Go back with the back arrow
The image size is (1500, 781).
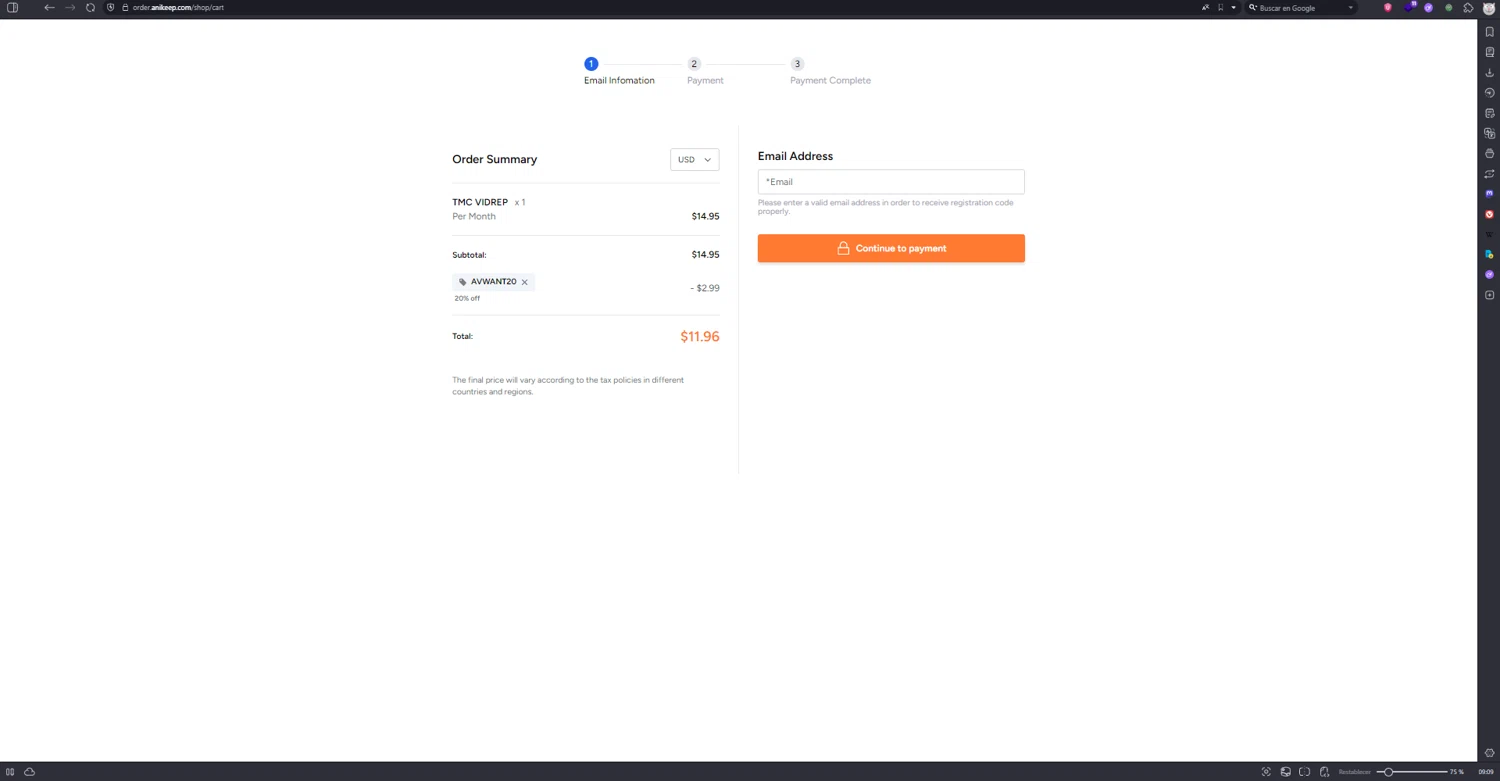pyautogui.click(x=49, y=7)
